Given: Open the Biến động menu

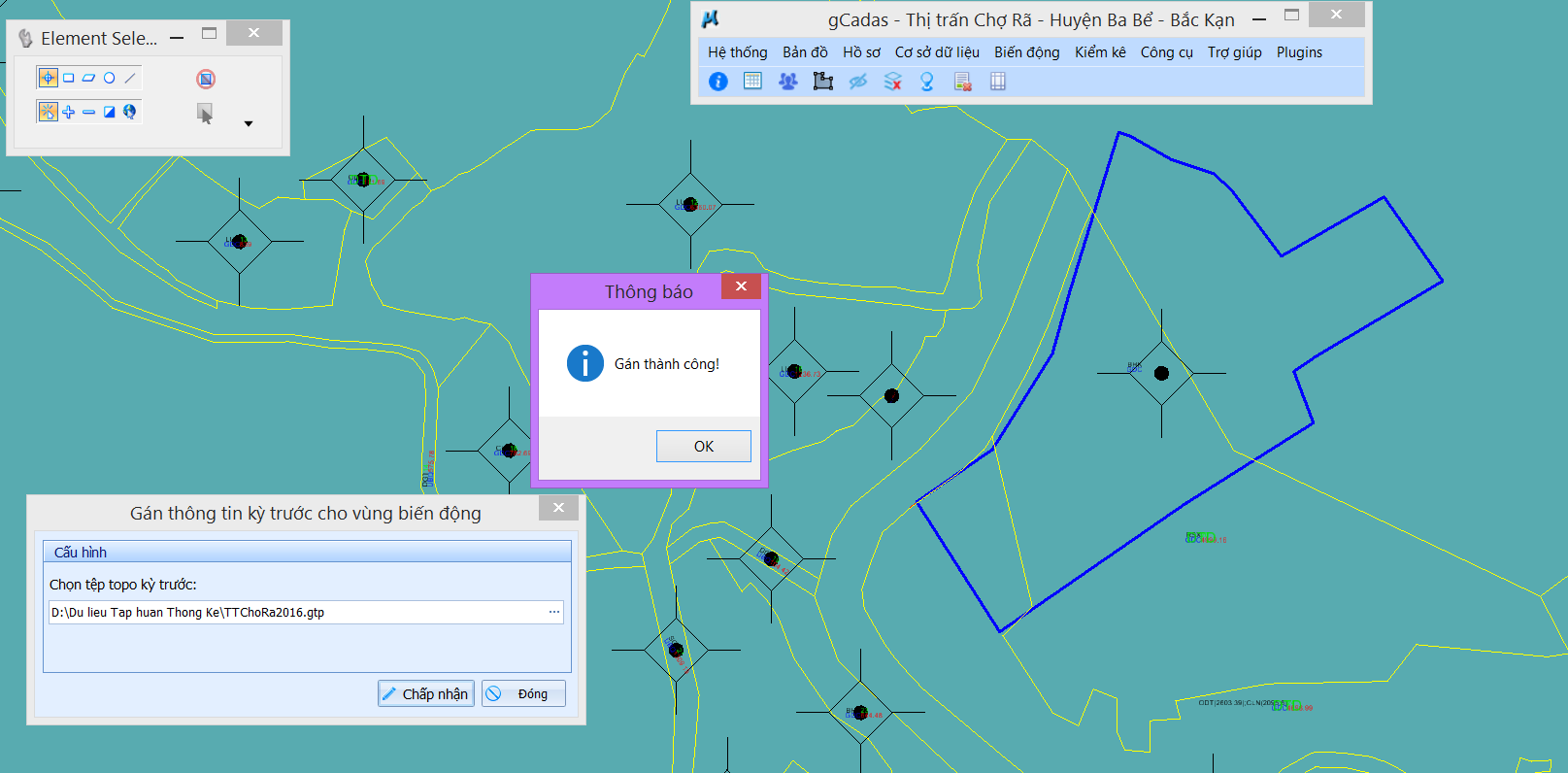Looking at the screenshot, I should (1026, 52).
